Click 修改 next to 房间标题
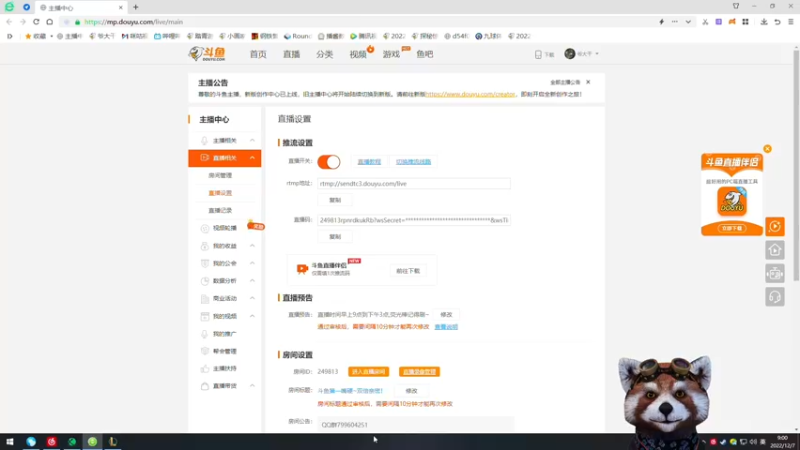Image resolution: width=800 pixels, height=450 pixels. (411, 391)
